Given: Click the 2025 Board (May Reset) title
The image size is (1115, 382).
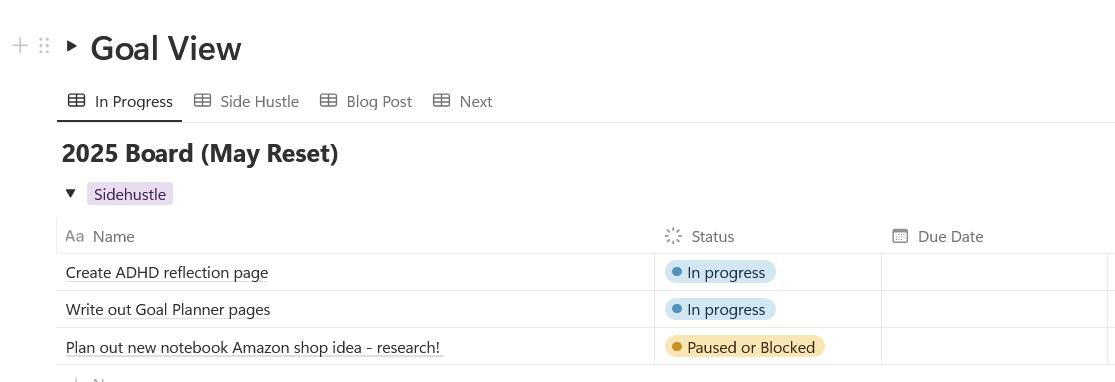Looking at the screenshot, I should pyautogui.click(x=200, y=154).
